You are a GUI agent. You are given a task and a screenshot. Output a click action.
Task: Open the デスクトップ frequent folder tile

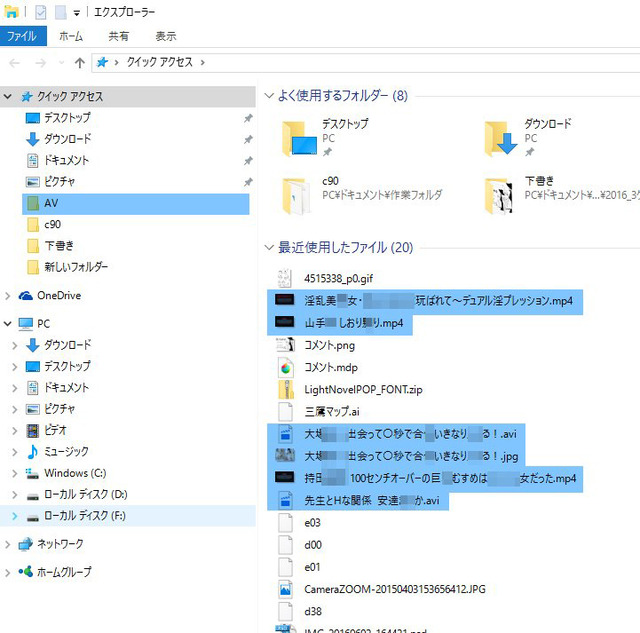pos(325,138)
